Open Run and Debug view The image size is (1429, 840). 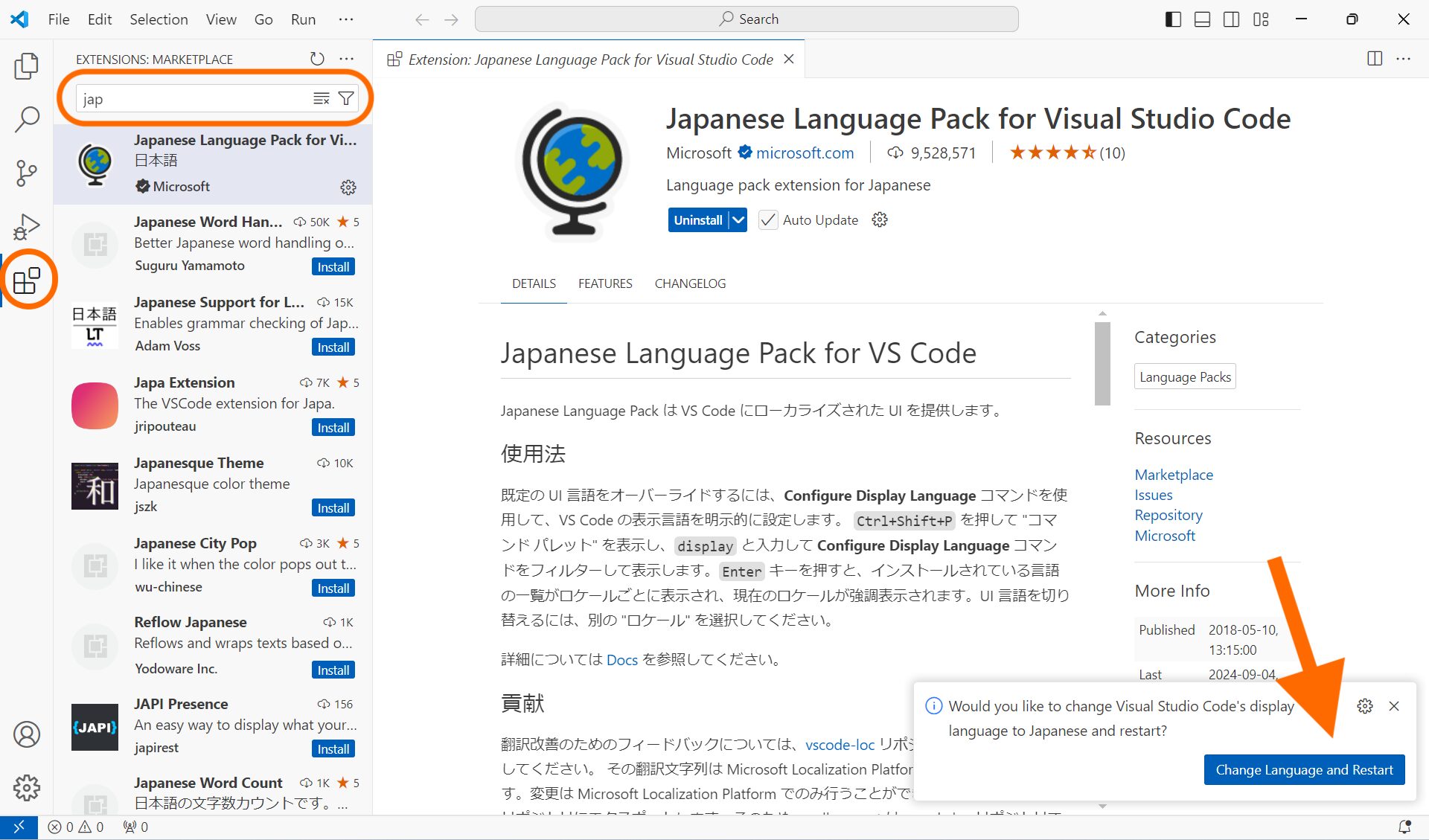27,226
